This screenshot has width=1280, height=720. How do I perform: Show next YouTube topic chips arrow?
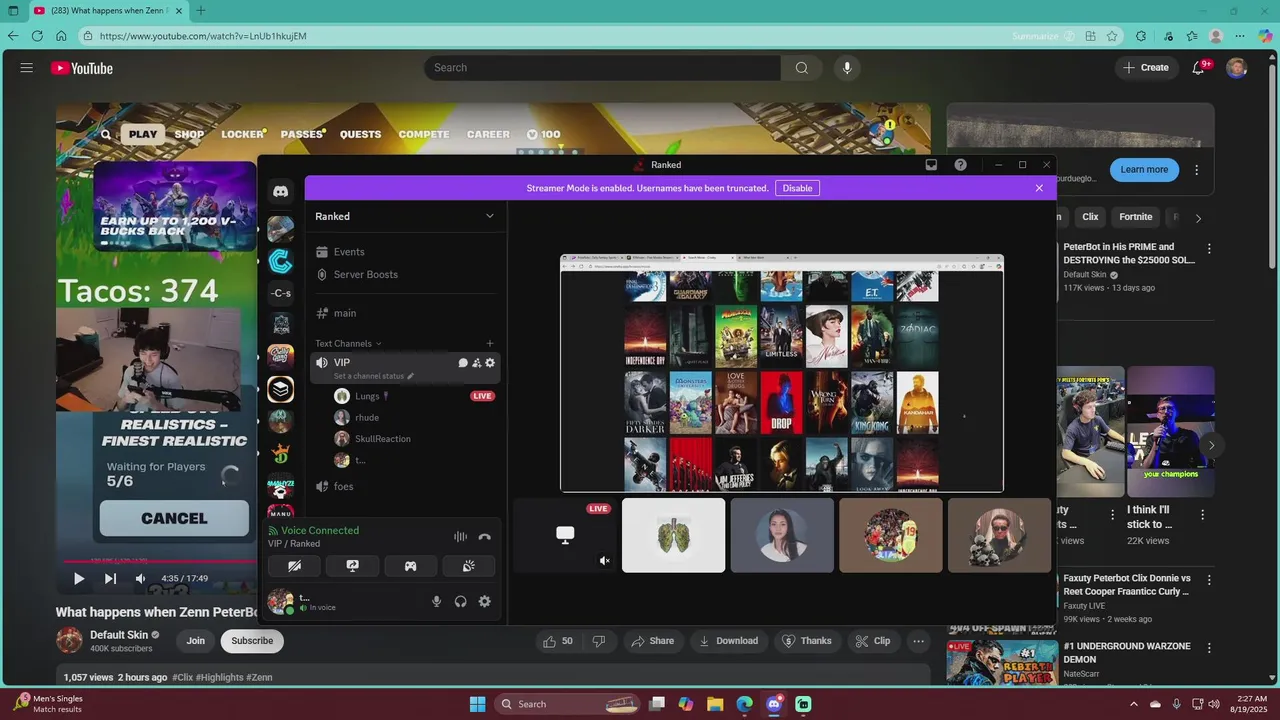tap(1199, 218)
